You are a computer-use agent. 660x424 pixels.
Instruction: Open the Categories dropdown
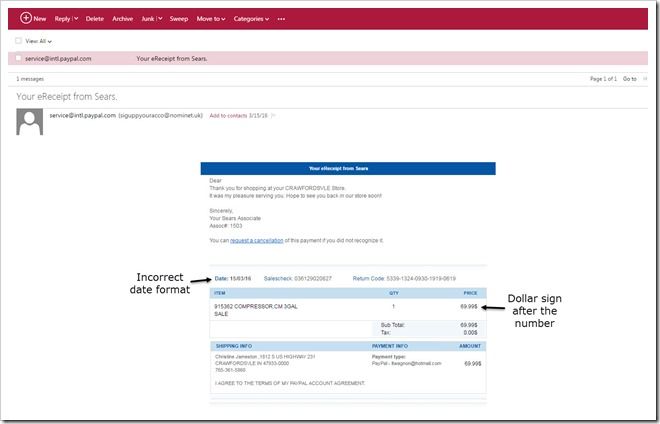(251, 19)
